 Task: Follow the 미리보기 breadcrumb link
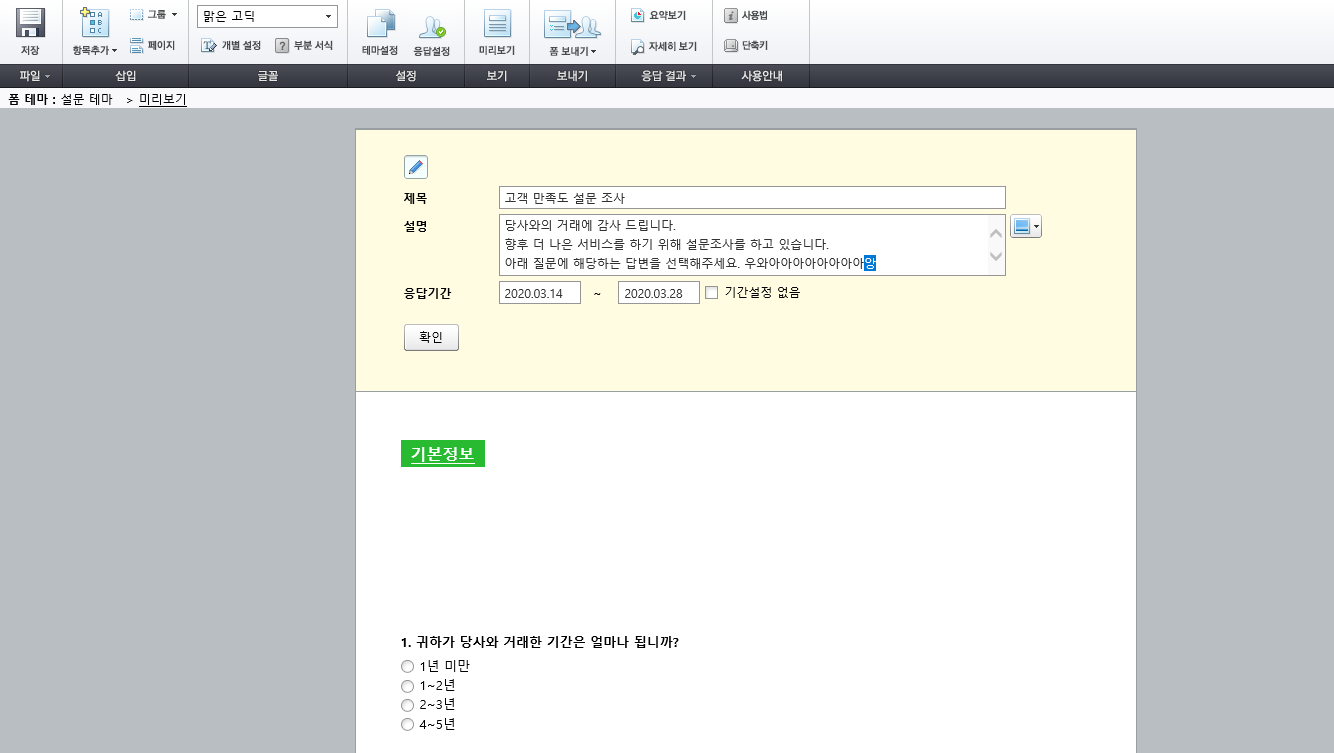(x=163, y=99)
